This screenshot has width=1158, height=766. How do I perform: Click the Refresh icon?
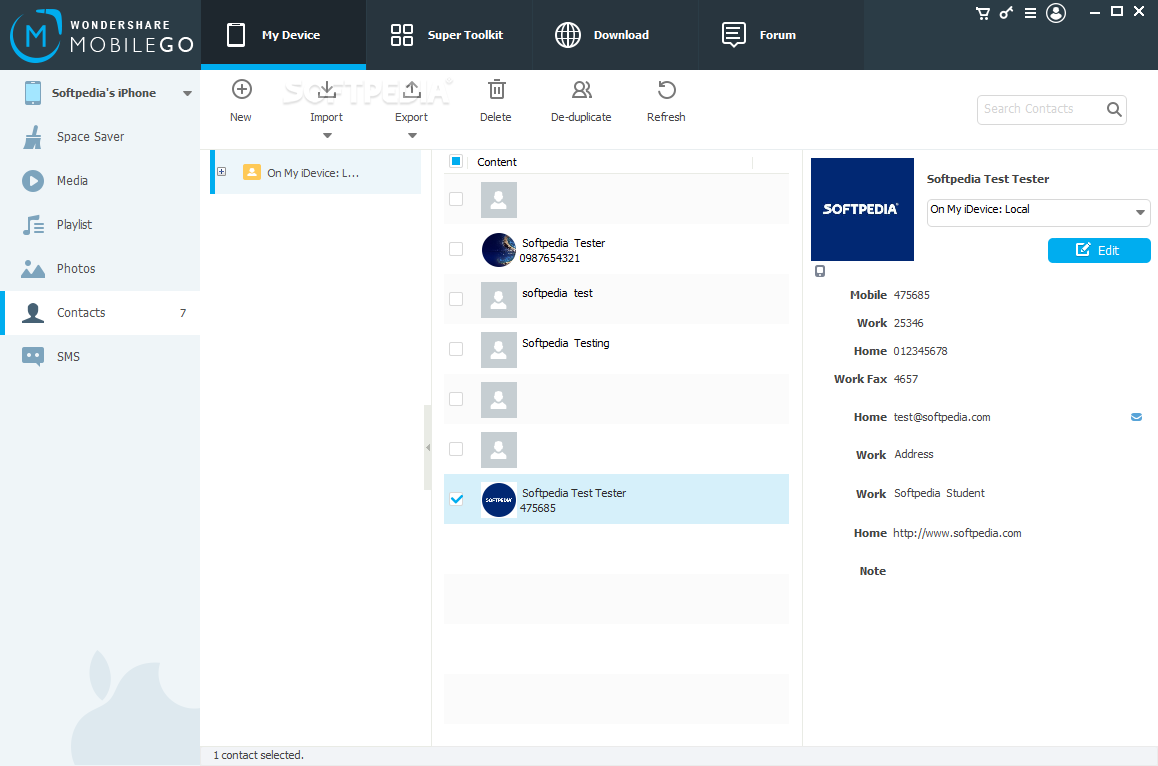point(666,89)
